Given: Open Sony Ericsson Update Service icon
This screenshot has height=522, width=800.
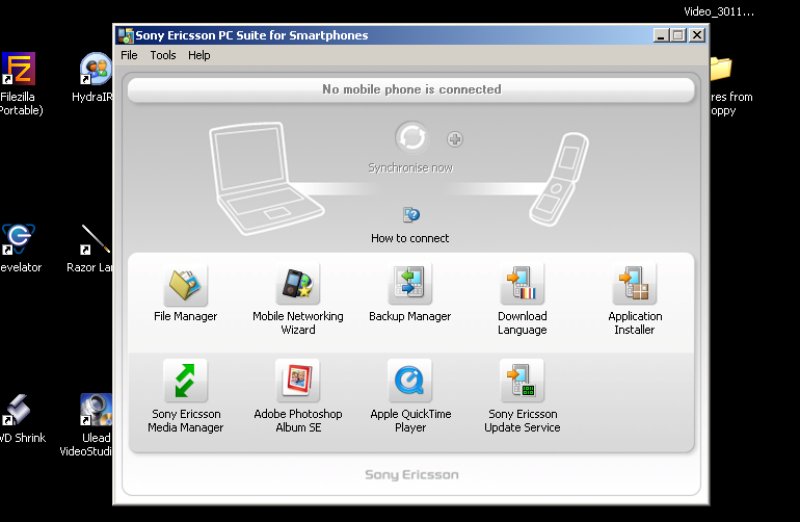Looking at the screenshot, I should 522,381.
